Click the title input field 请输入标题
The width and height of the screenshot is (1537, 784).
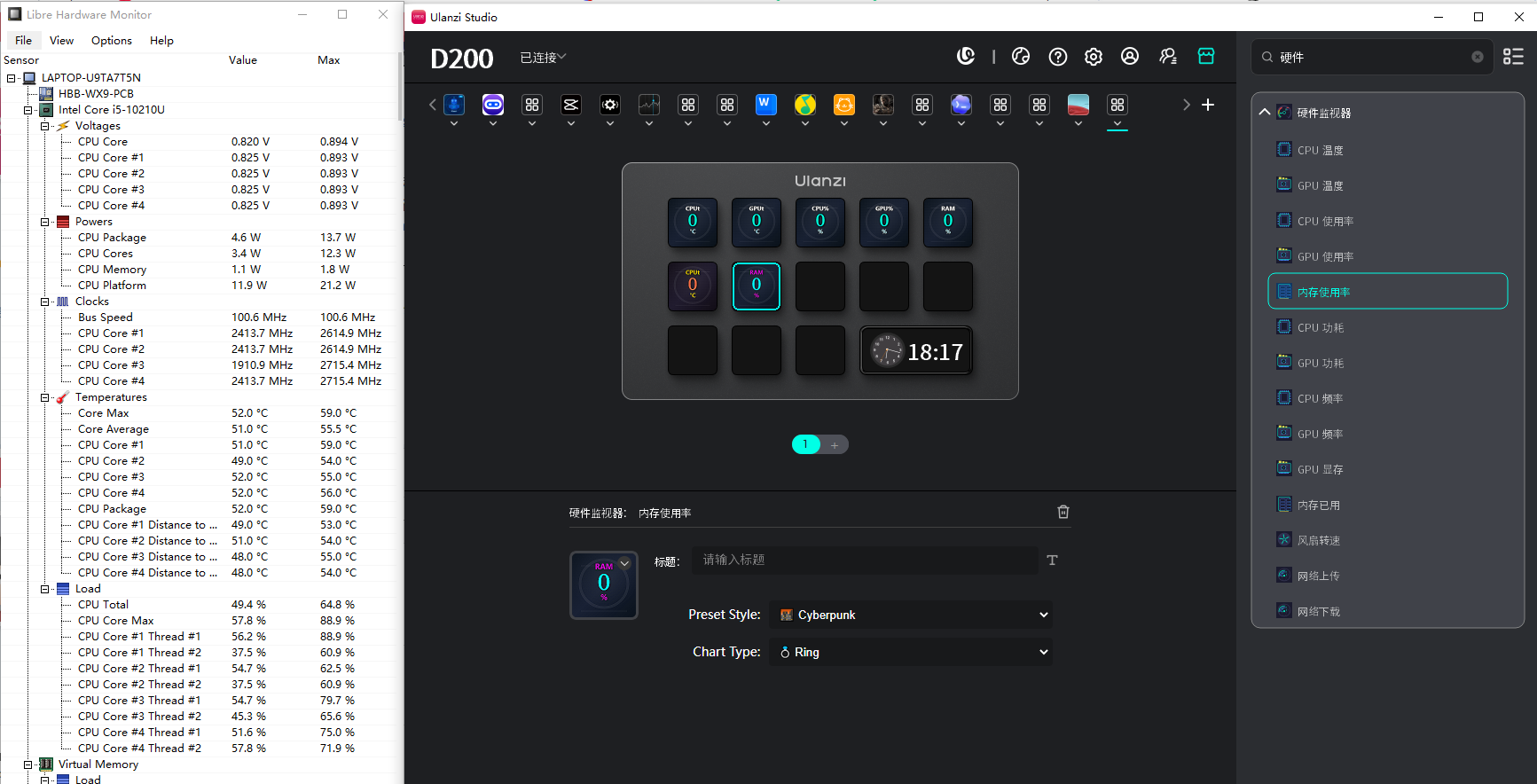pyautogui.click(x=865, y=560)
